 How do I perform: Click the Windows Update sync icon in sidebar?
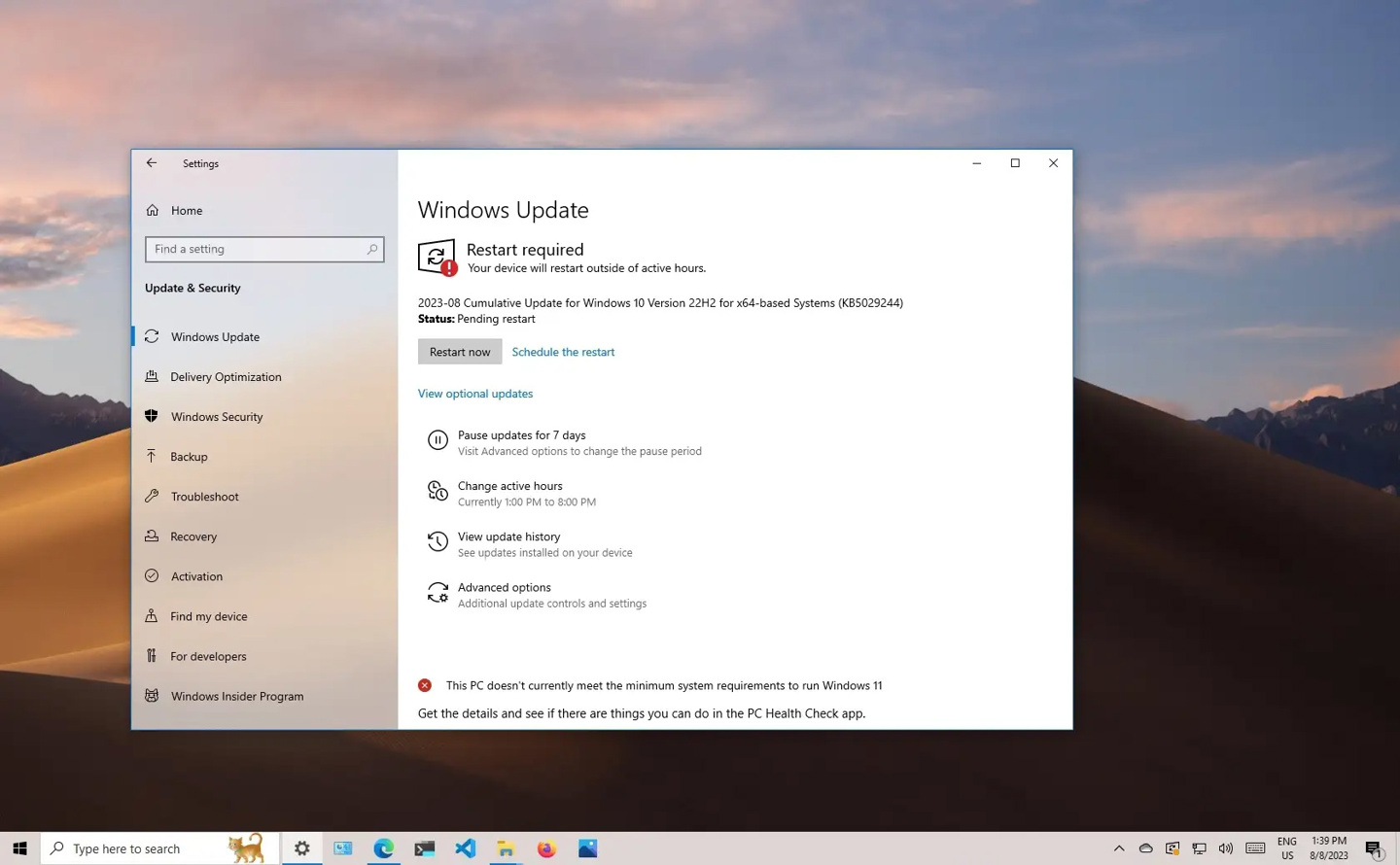tap(152, 336)
